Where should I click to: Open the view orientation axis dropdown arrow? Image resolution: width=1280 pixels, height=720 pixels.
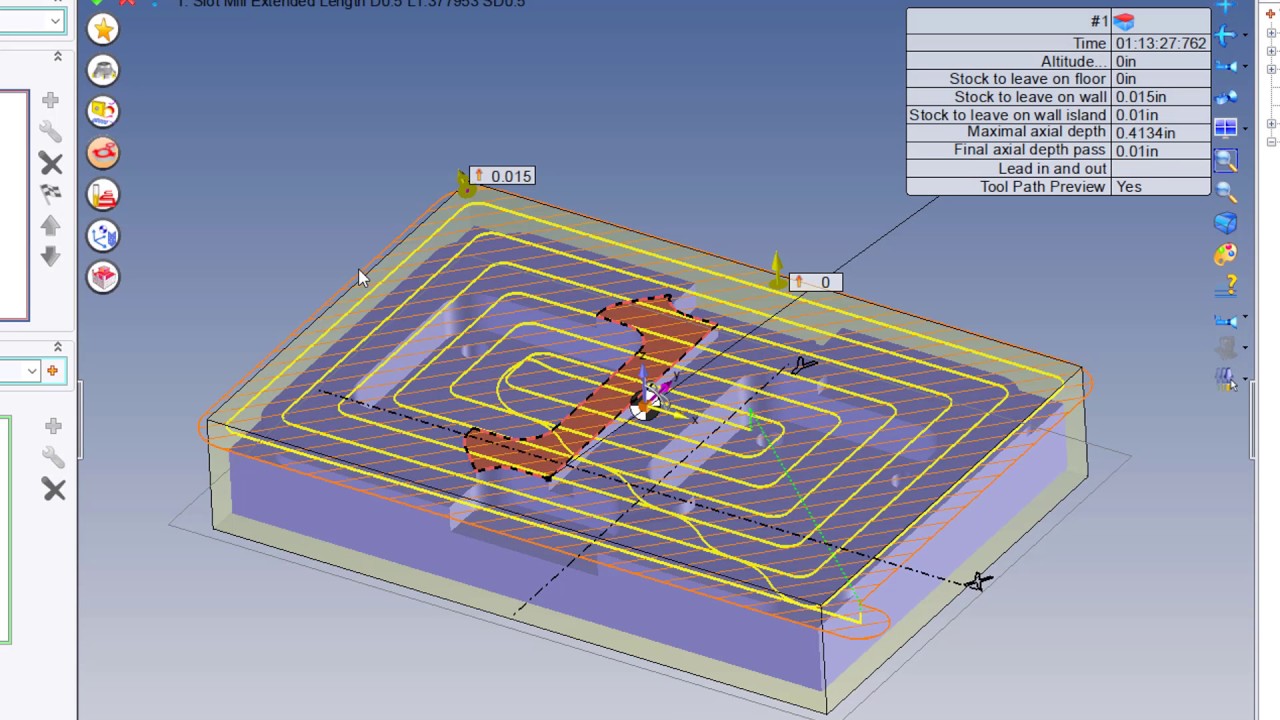coord(1245,36)
